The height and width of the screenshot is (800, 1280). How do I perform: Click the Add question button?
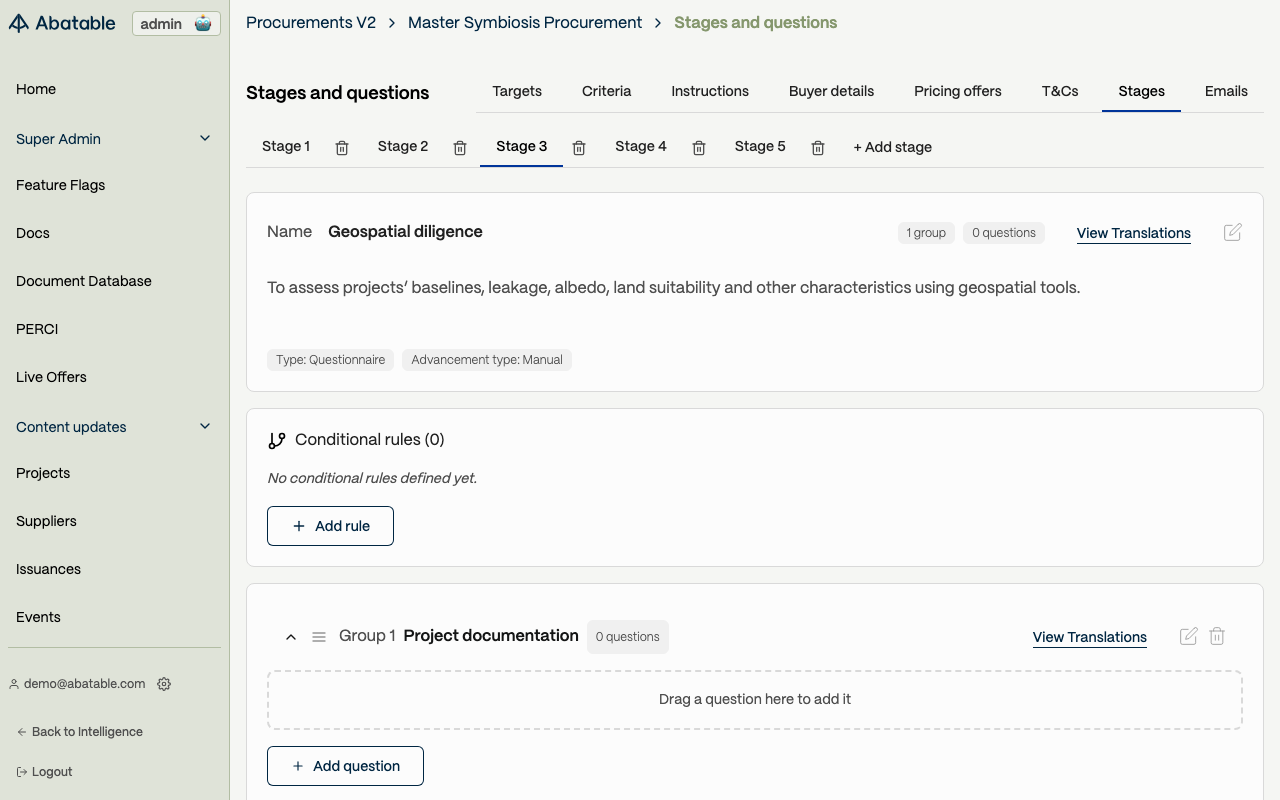(345, 766)
